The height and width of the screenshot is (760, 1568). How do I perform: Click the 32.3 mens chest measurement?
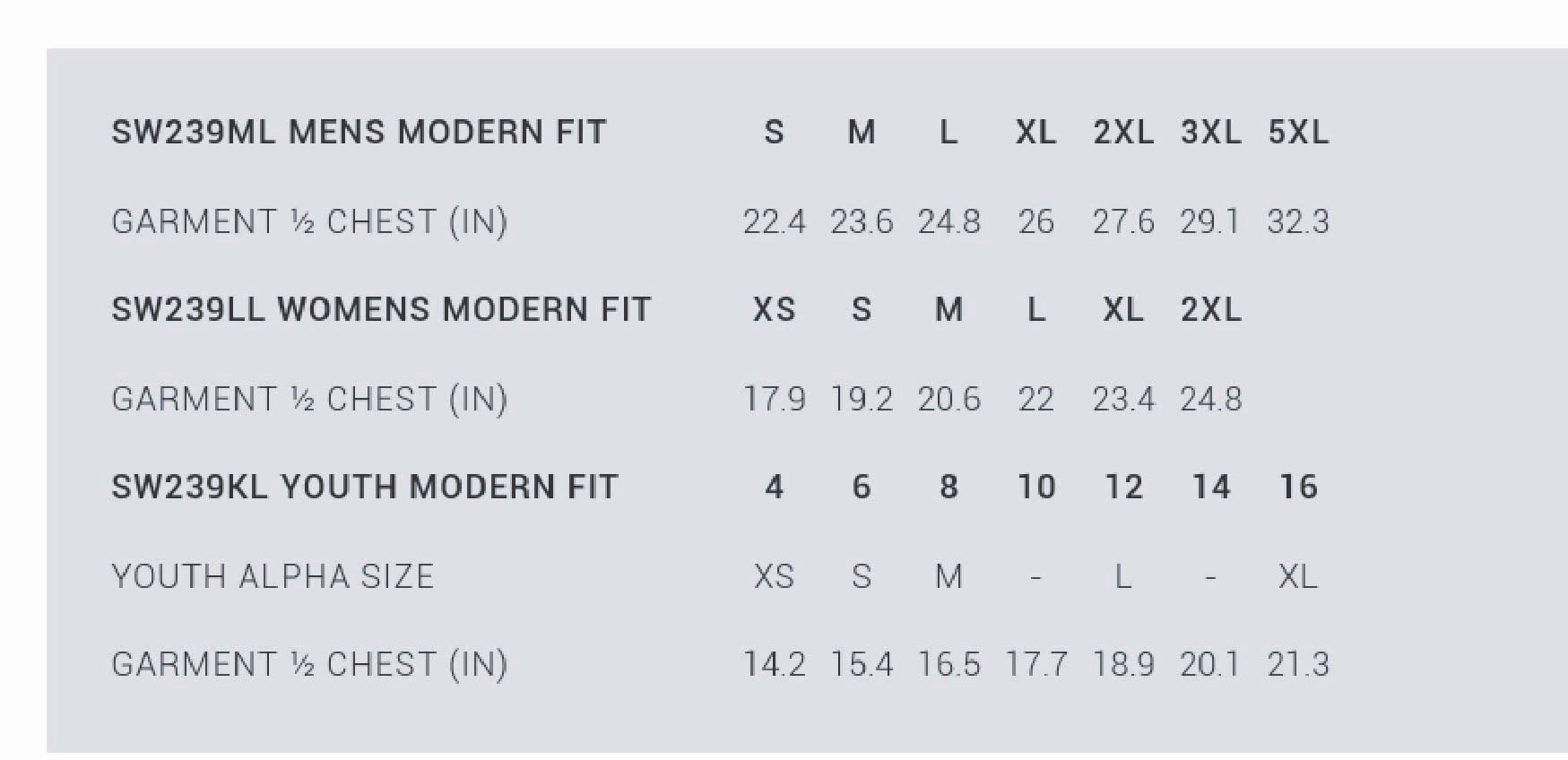click(x=1298, y=221)
